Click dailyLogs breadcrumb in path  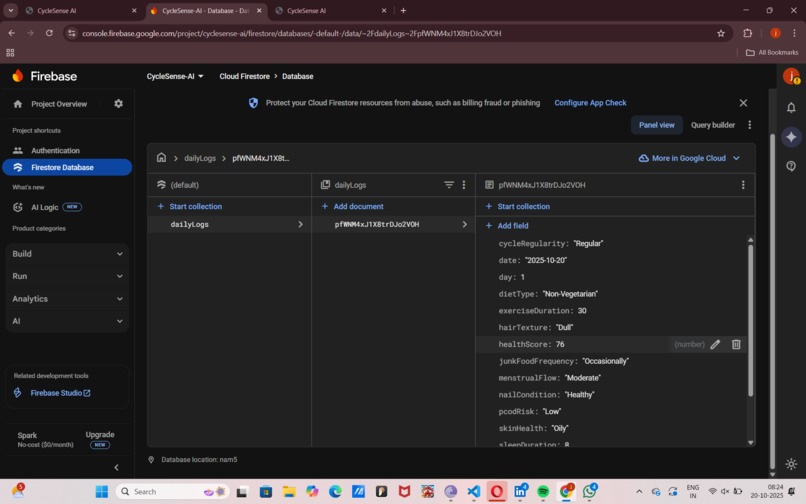click(200, 158)
